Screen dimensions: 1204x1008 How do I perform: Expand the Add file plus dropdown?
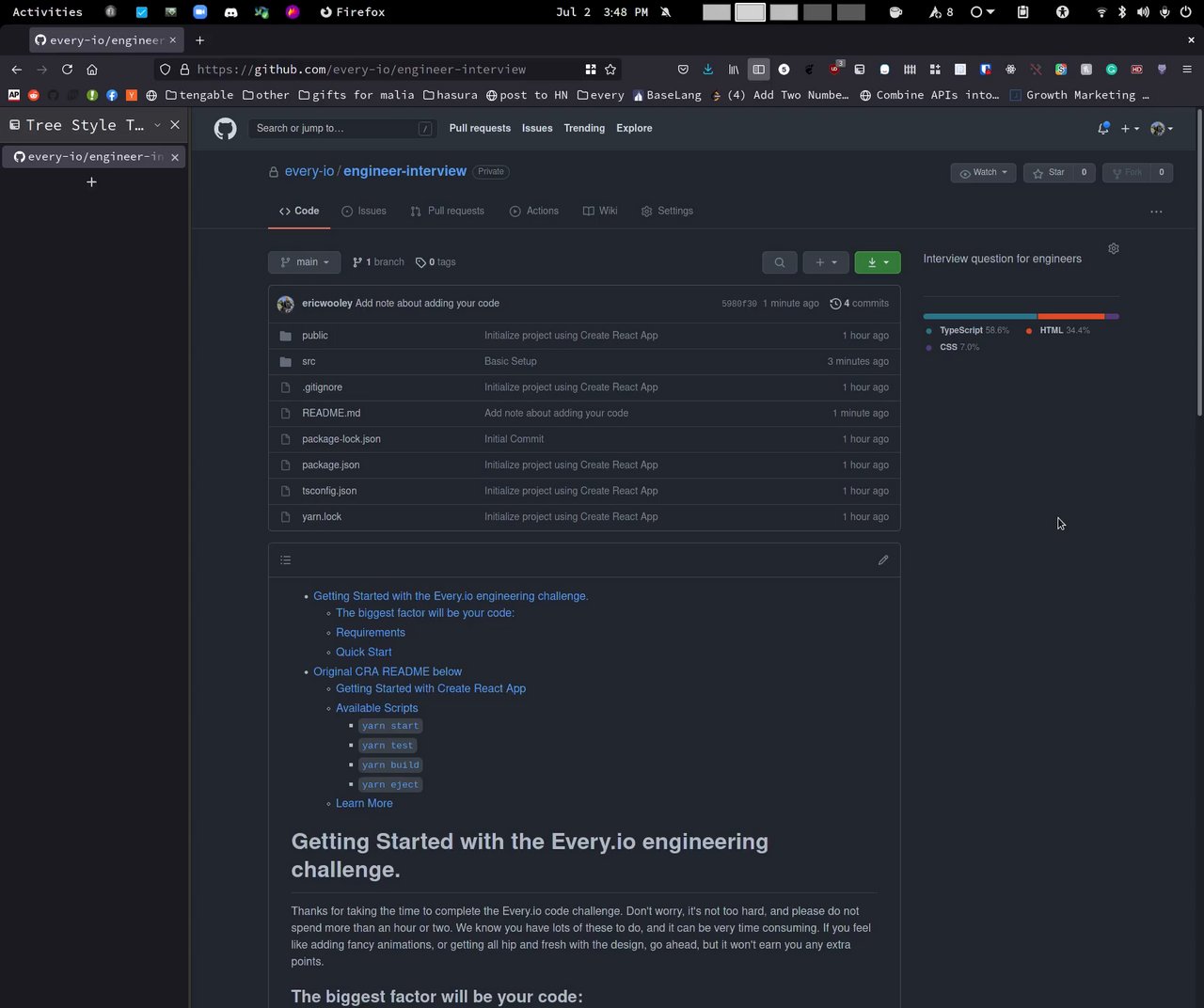pyautogui.click(x=826, y=262)
